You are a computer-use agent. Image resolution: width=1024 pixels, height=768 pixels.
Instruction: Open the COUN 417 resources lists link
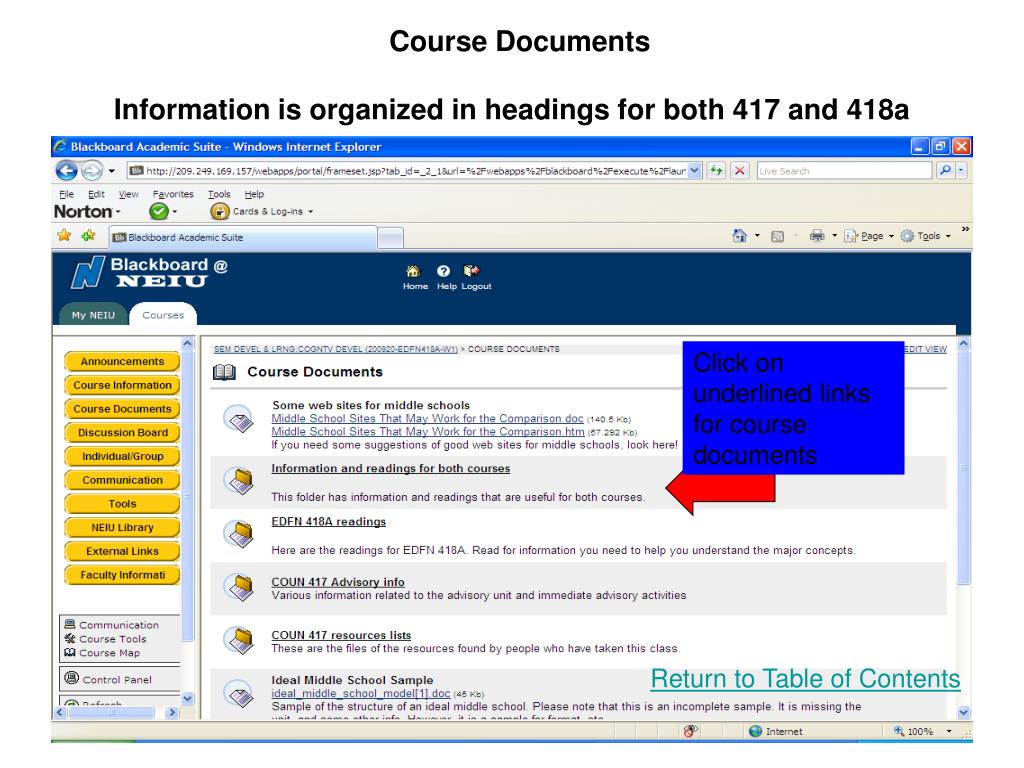pyautogui.click(x=341, y=635)
